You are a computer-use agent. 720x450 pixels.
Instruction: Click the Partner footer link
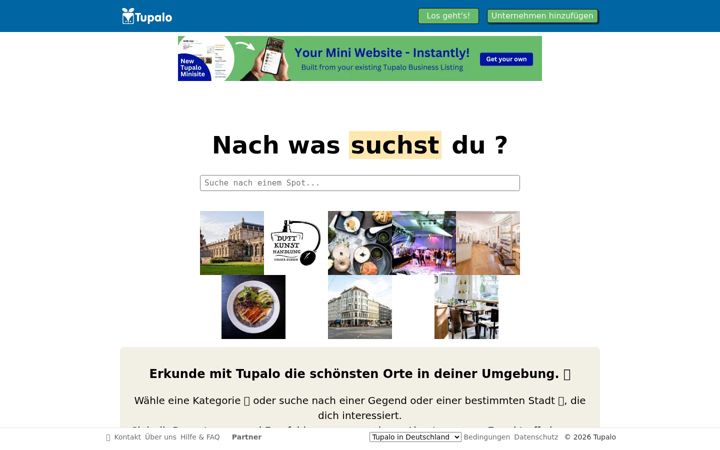[x=247, y=437]
